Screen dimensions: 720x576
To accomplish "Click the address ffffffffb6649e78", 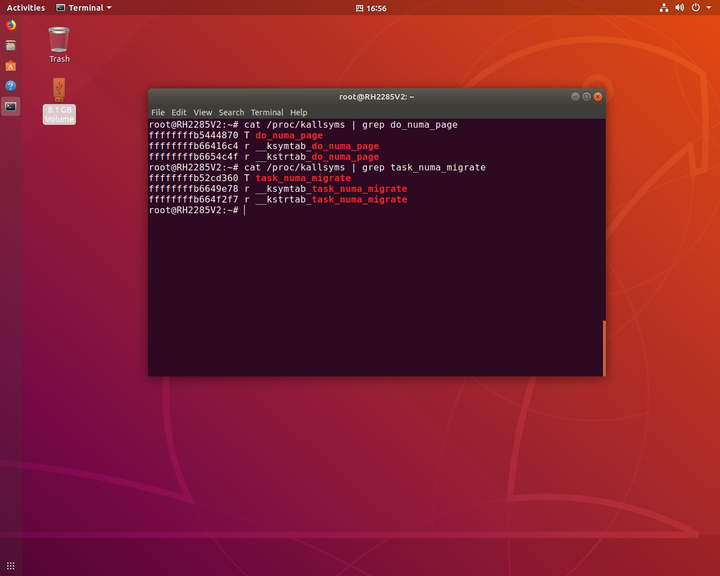I will pos(193,189).
